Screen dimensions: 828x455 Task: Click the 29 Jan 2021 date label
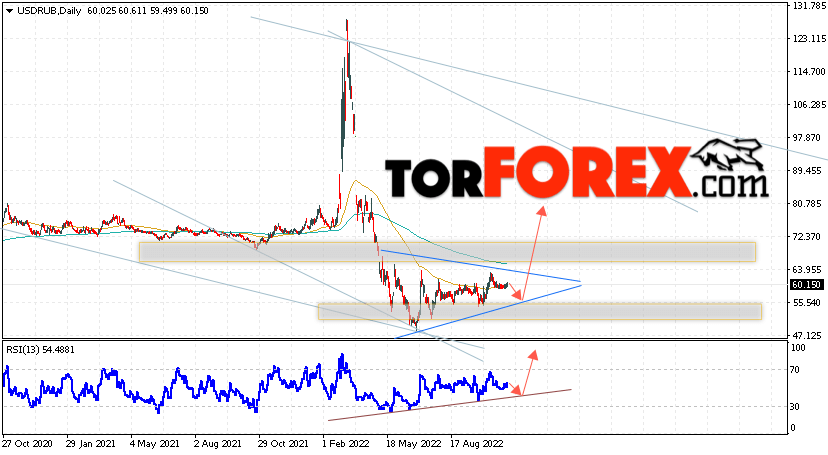(x=91, y=444)
